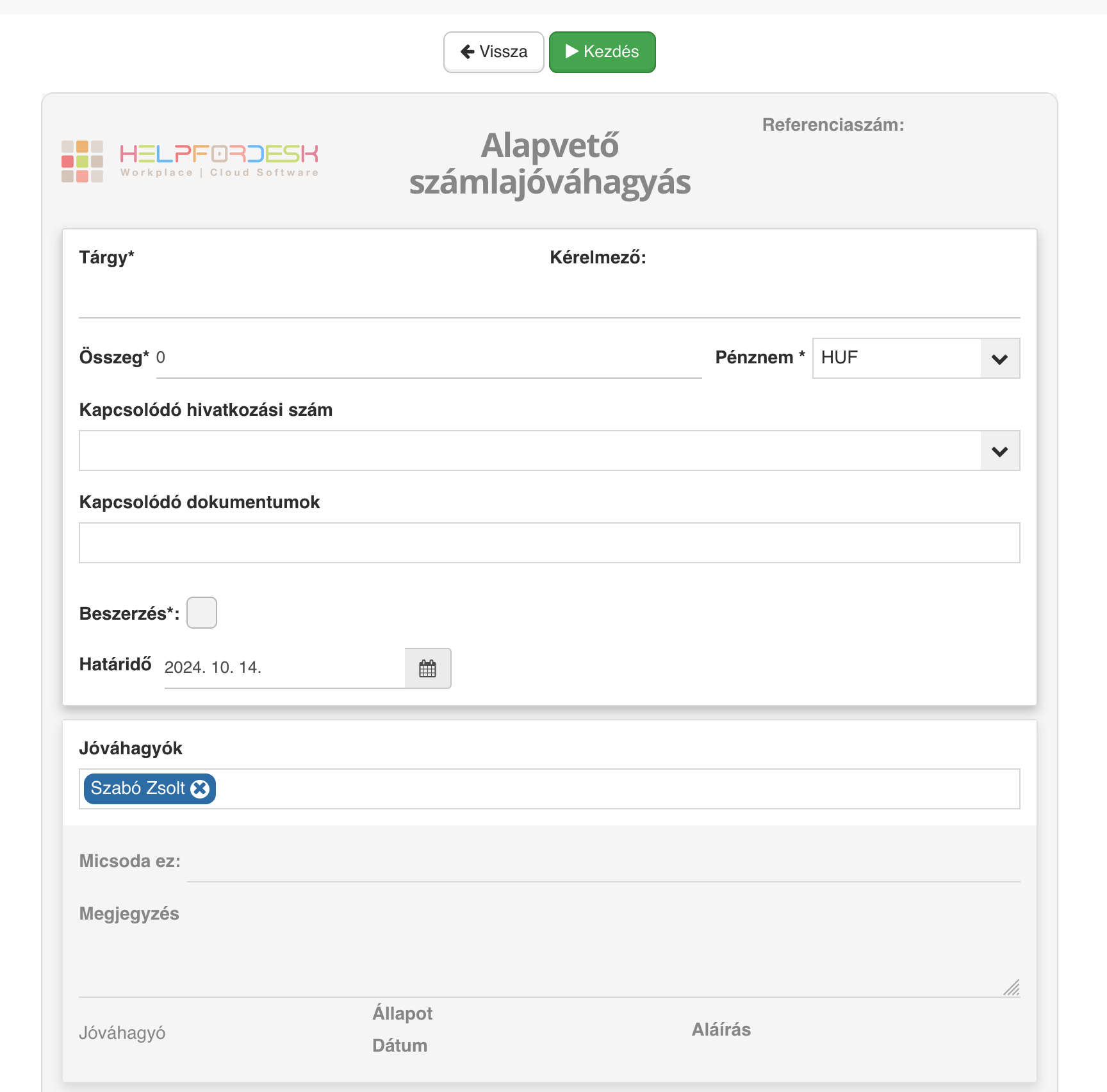Tick the Beszerzés checkbox
Screen dimensions: 1107x1092
coord(202,613)
